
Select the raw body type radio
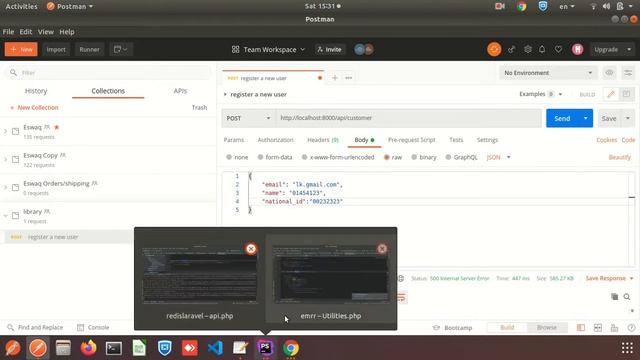(387, 157)
